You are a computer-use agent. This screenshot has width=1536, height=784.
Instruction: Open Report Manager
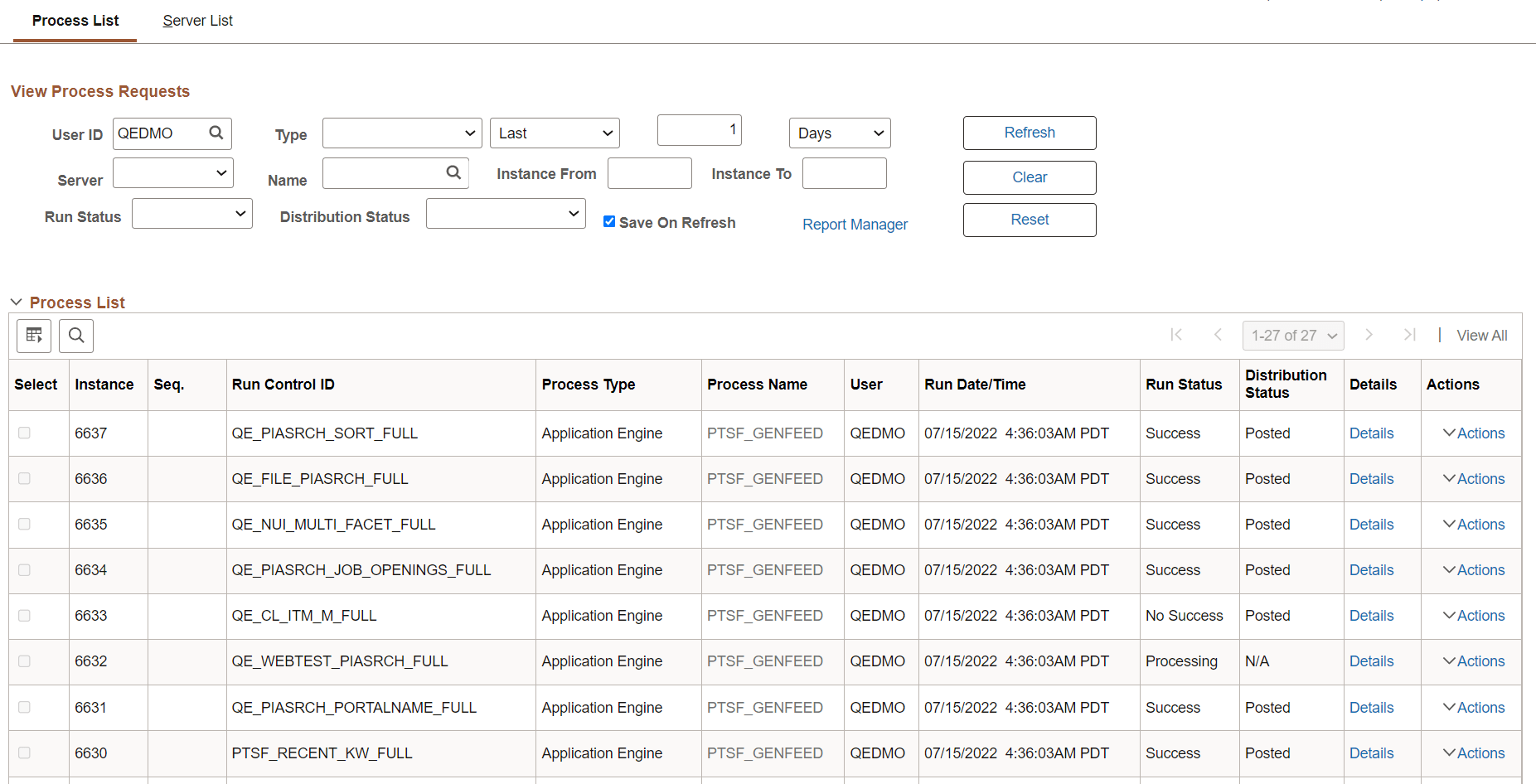pos(855,224)
